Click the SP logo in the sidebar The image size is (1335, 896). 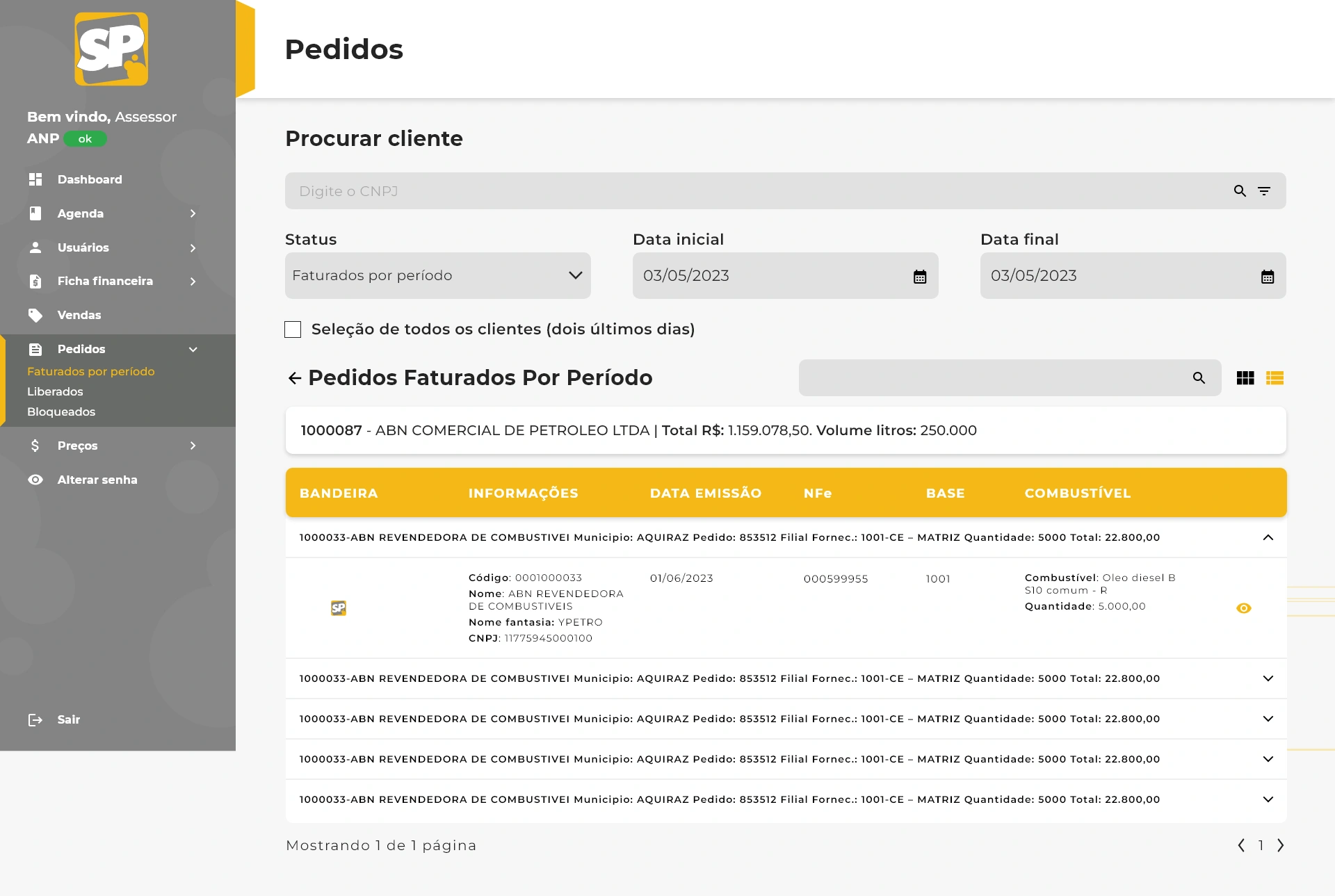tap(111, 49)
